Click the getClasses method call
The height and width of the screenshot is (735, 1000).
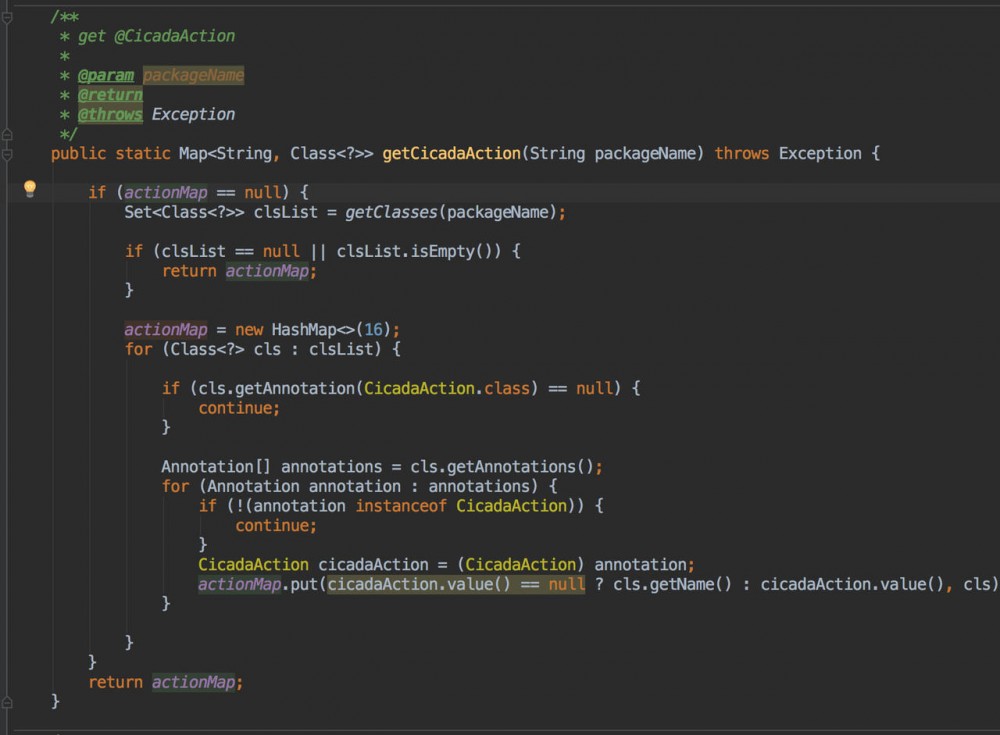coord(392,212)
